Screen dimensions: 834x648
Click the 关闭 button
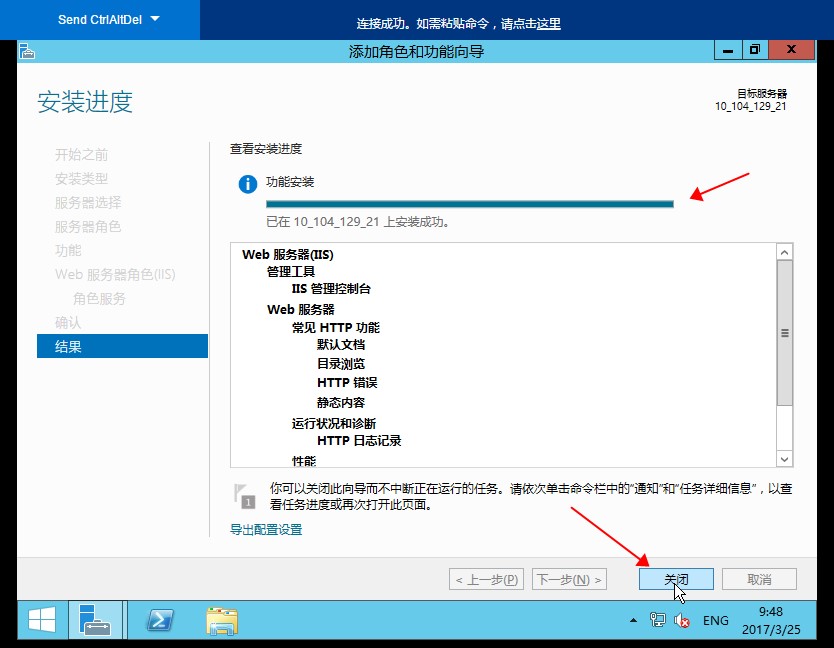tap(676, 579)
